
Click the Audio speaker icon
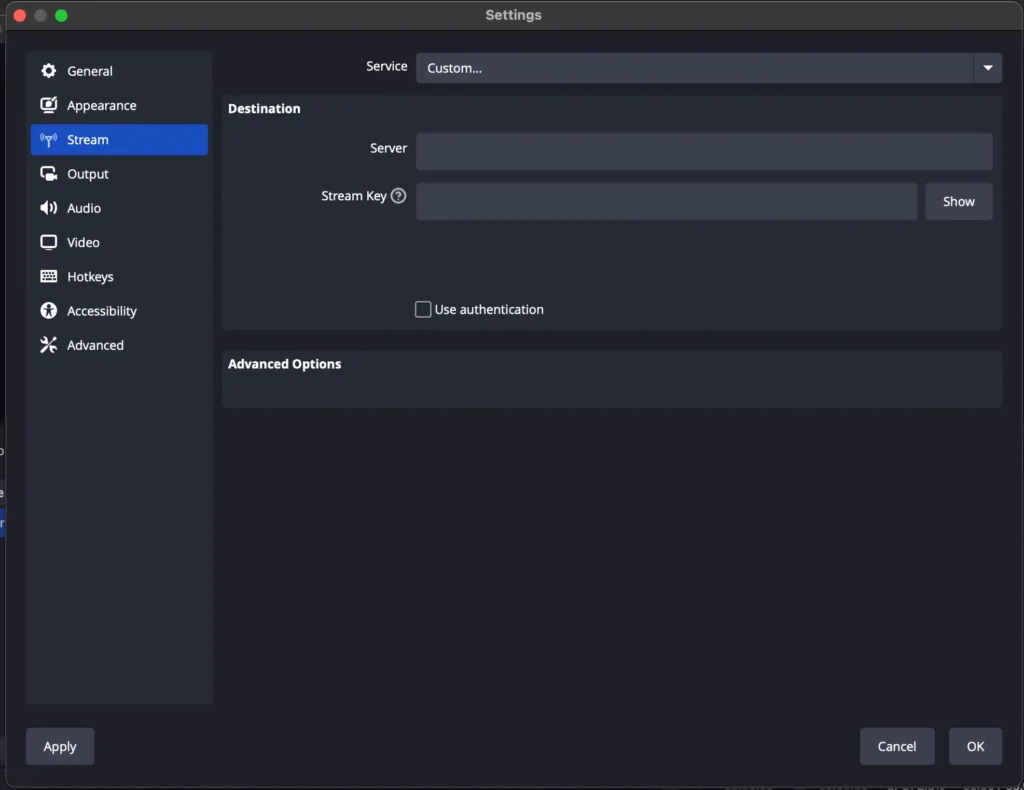point(48,208)
